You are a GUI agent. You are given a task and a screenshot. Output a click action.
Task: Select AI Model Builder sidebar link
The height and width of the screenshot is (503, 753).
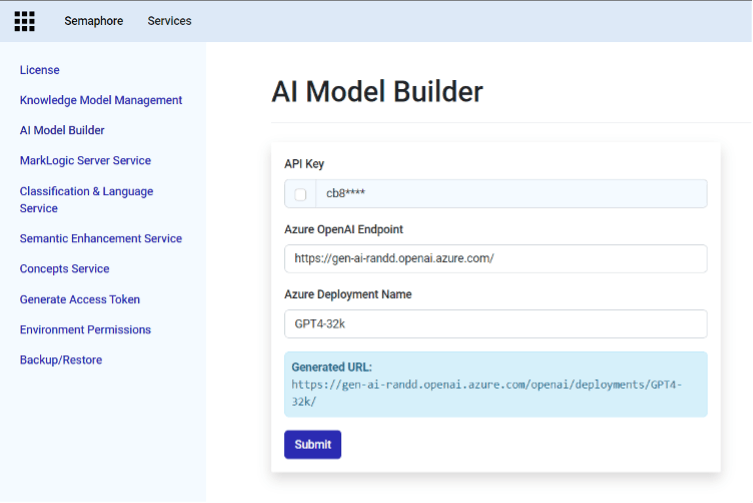coord(62,130)
